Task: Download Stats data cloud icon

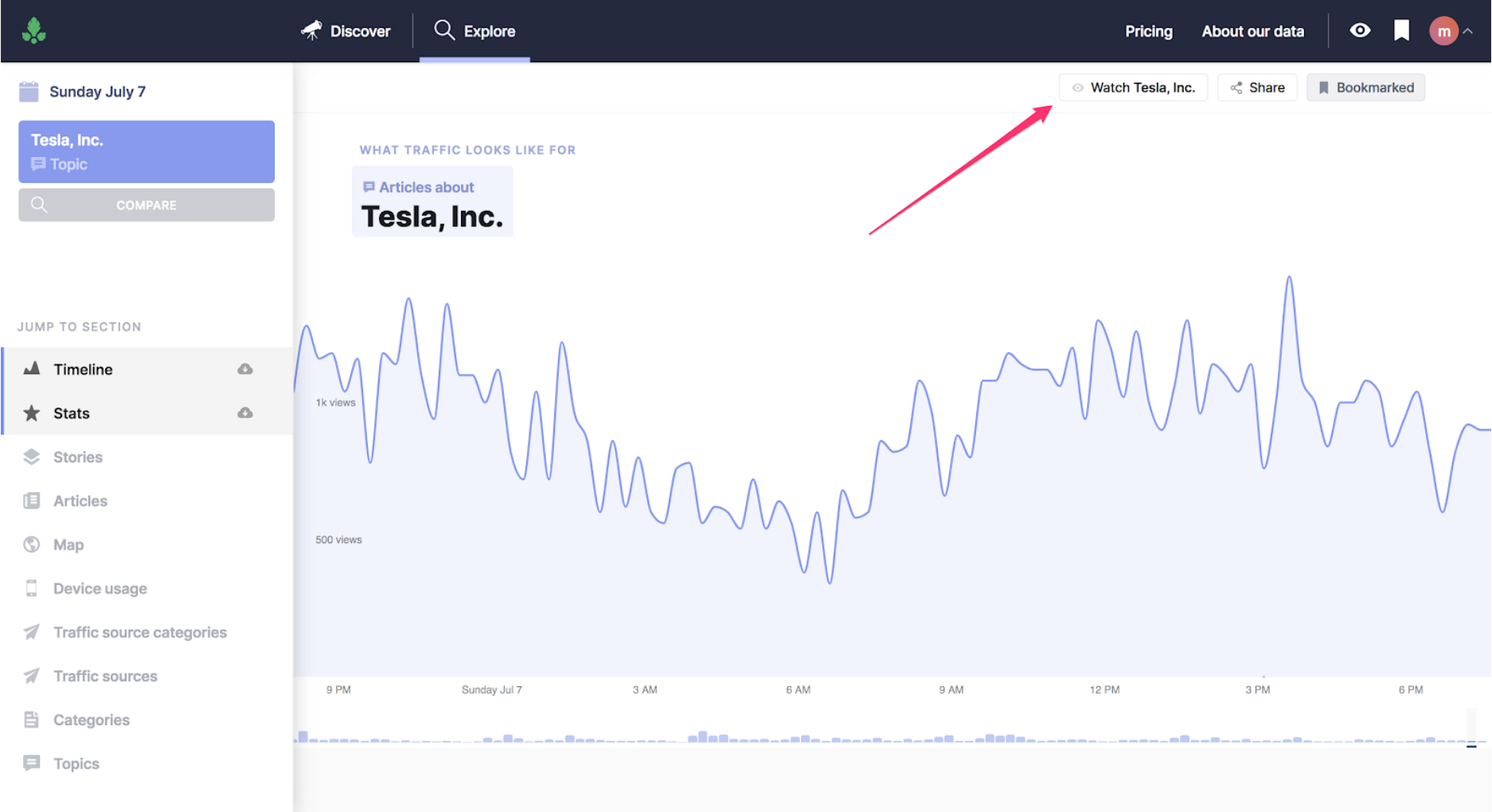Action: (245, 413)
